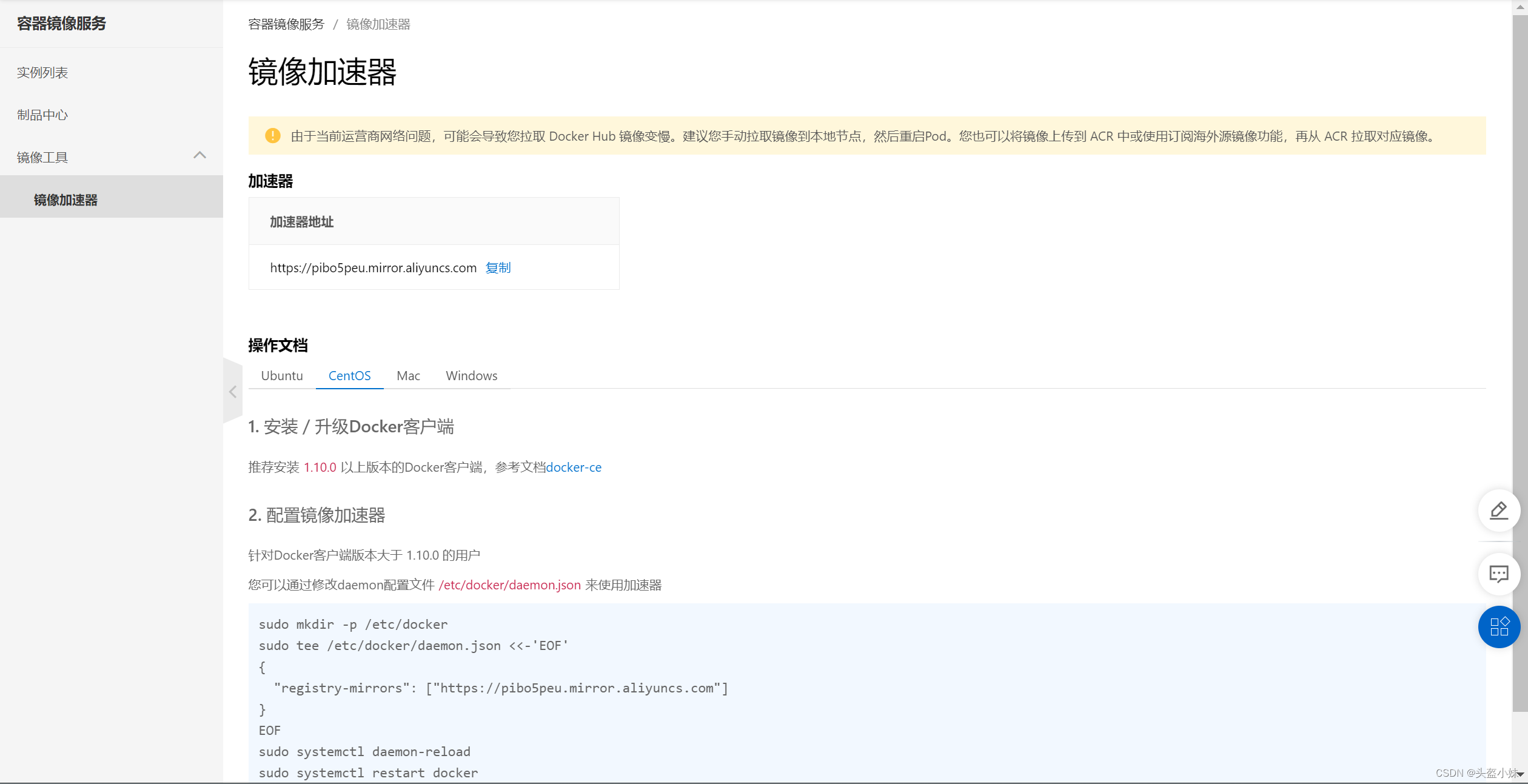The image size is (1528, 784).
Task: Click the vertical scrollbar thumb
Action: (1520, 364)
